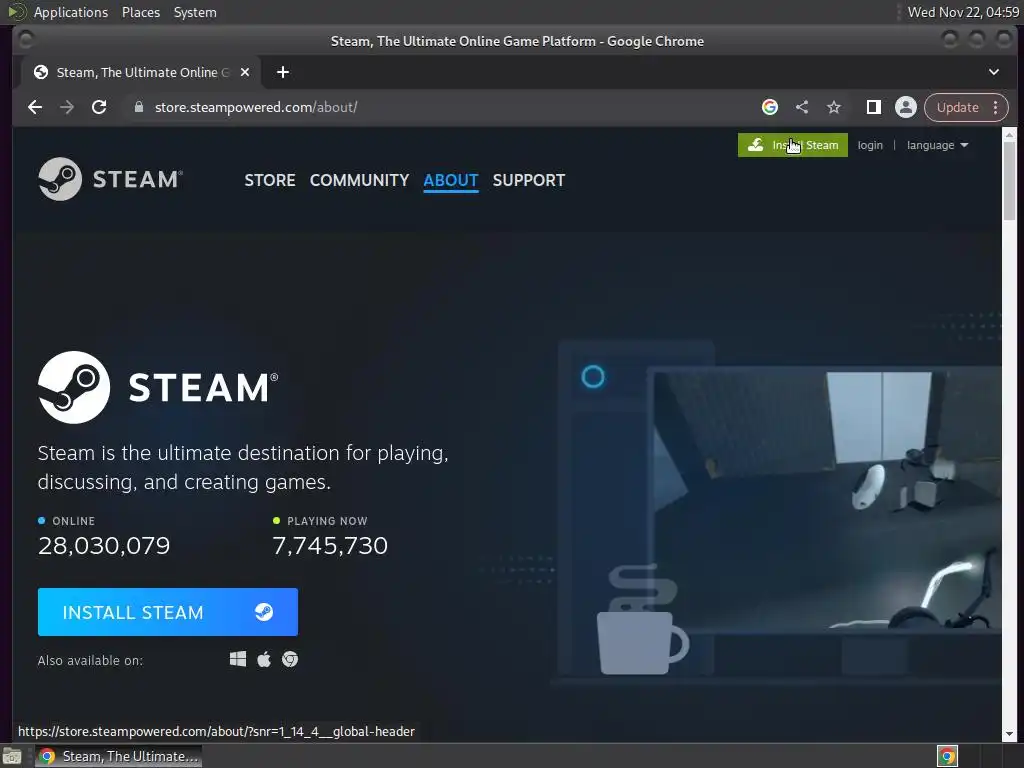Open the SUPPORT menu item

click(x=528, y=180)
